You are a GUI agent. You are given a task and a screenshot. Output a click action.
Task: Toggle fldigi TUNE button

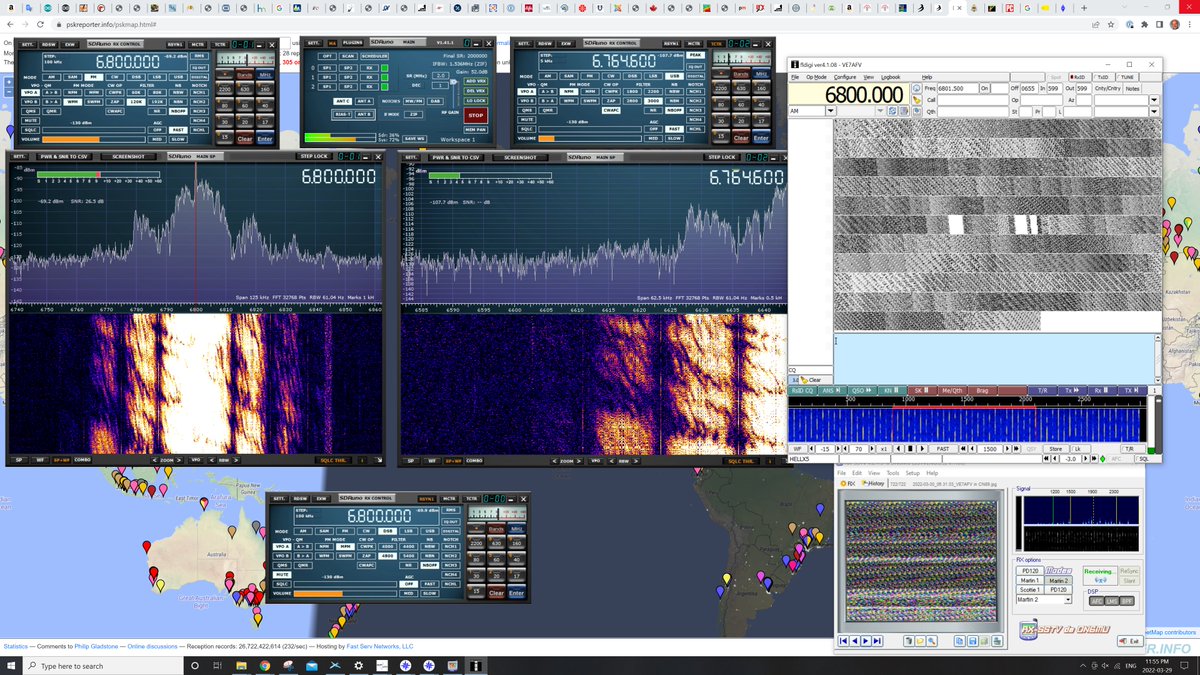point(1127,77)
